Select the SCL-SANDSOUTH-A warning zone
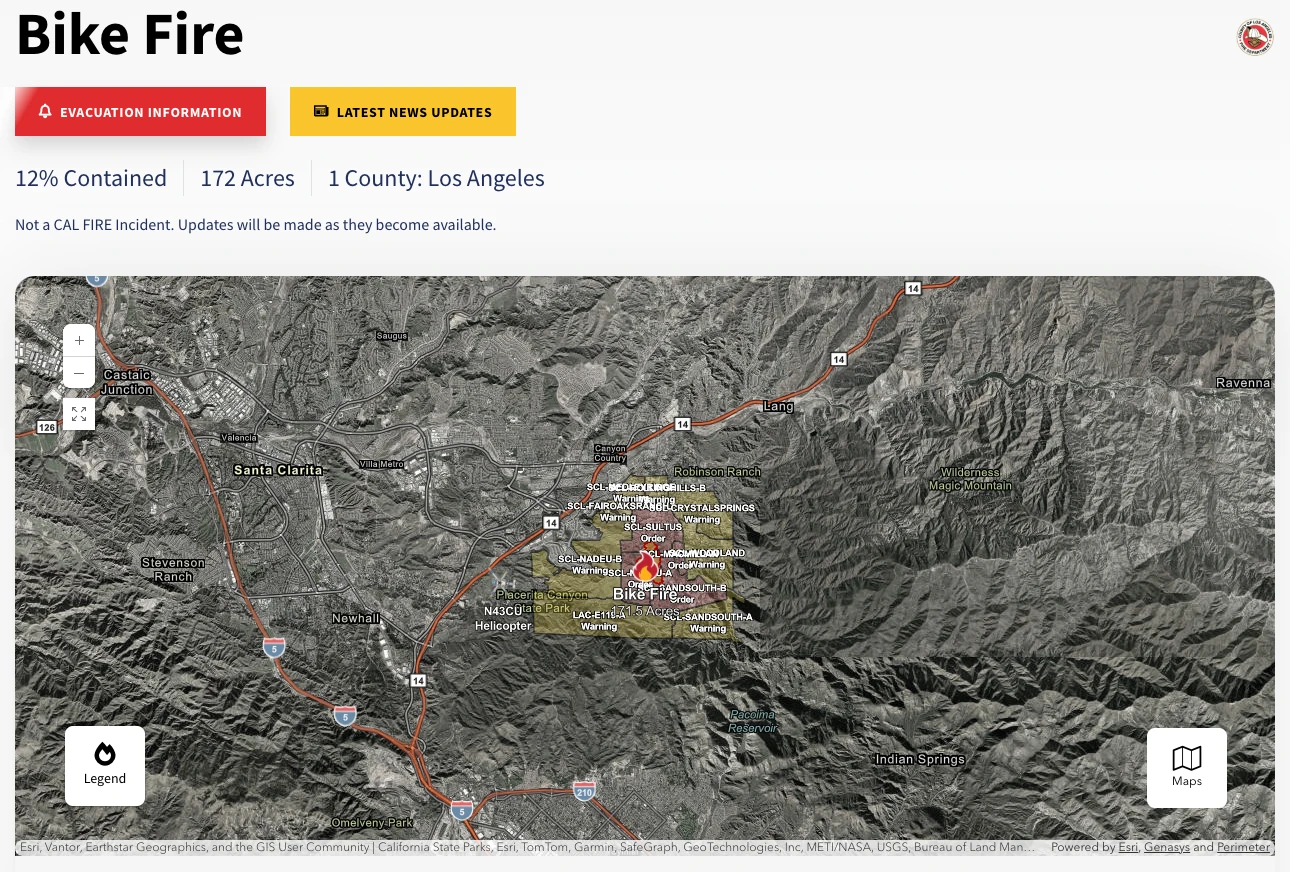1290x872 pixels. click(708, 623)
